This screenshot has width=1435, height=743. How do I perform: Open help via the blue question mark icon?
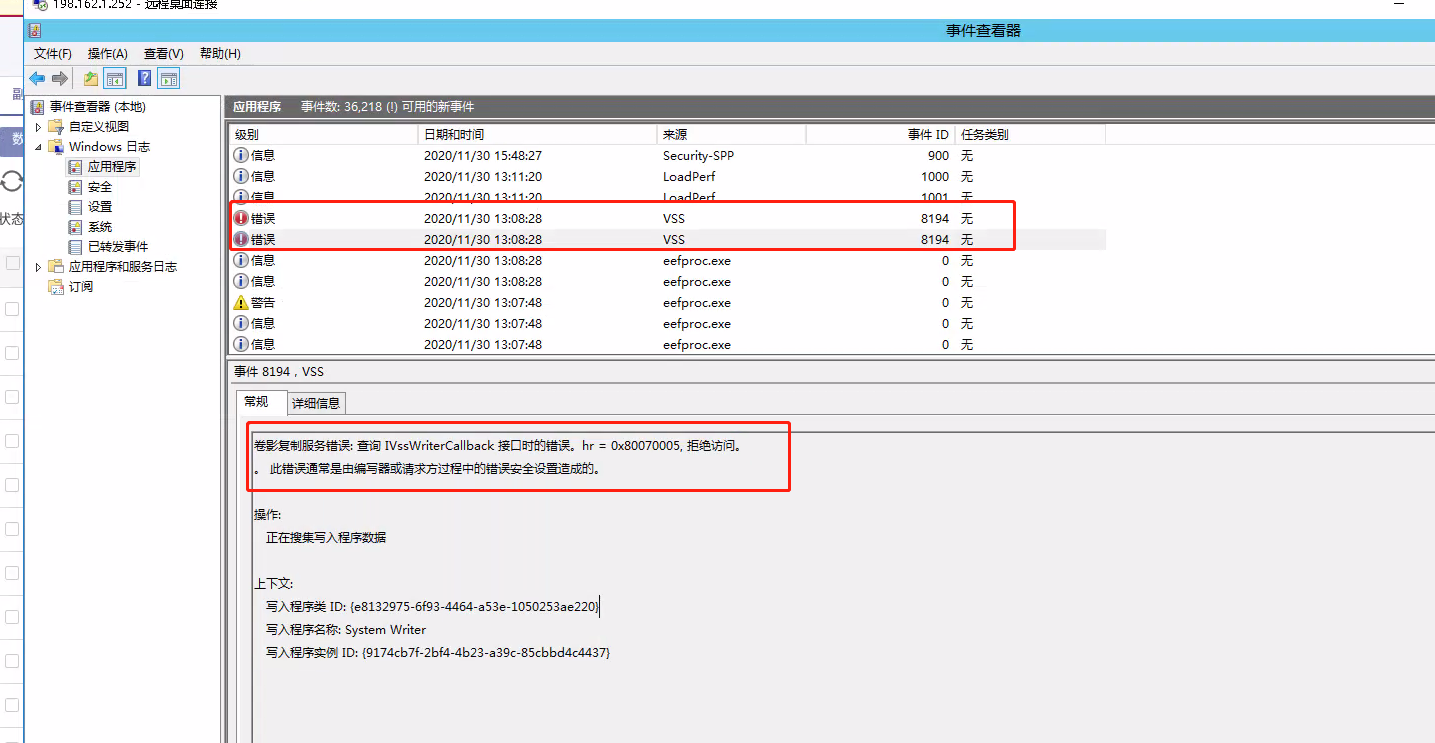[145, 79]
